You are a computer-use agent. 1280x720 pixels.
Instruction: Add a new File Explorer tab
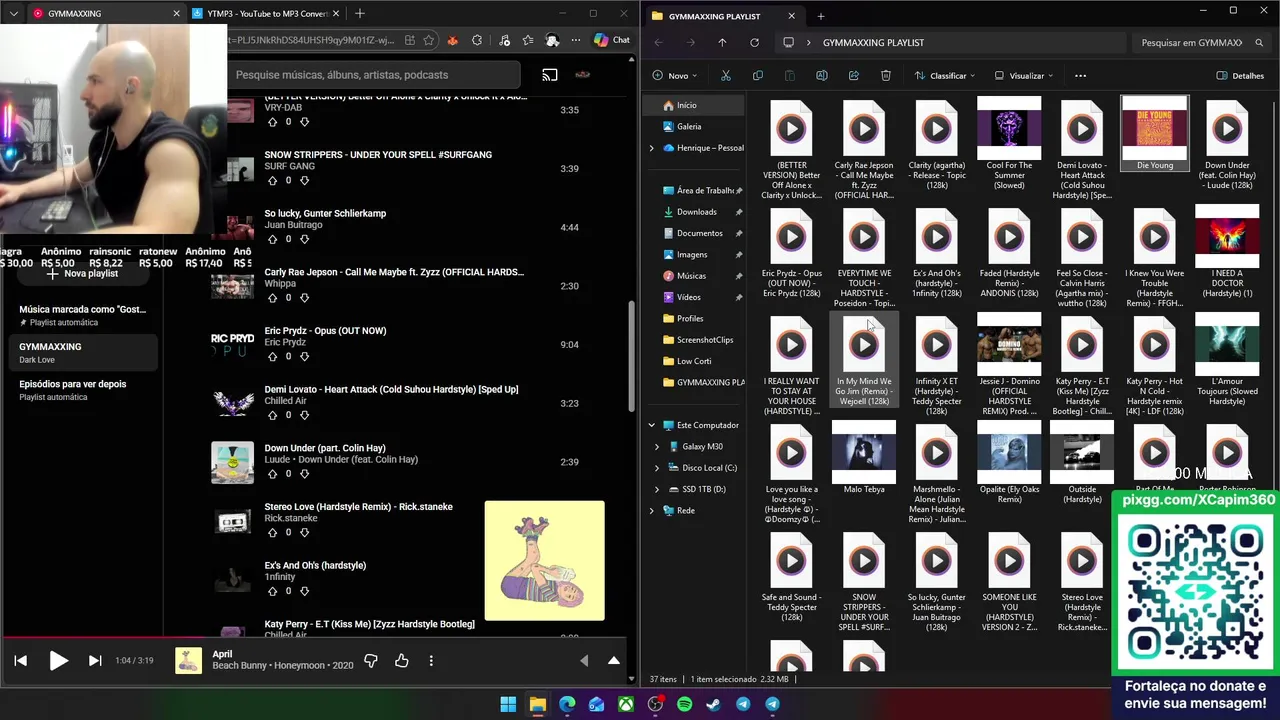821,16
